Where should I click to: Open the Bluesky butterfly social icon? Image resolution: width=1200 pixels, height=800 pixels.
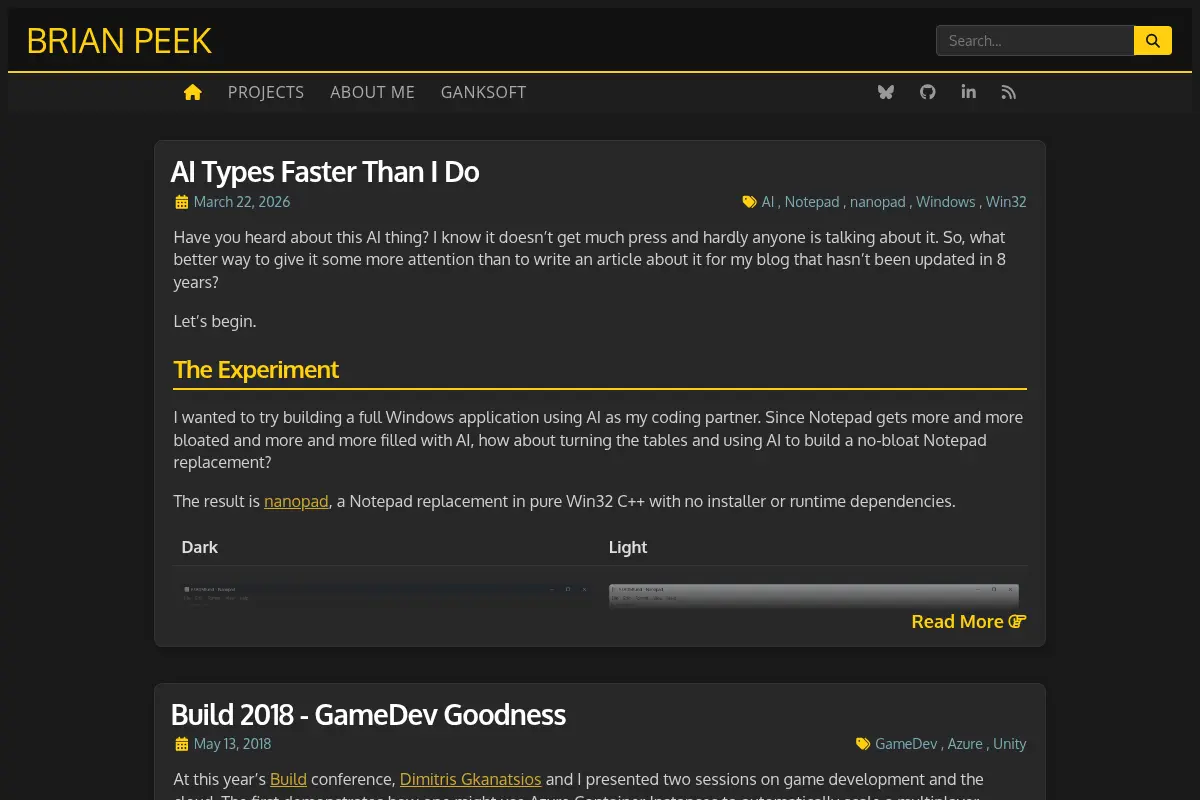pyautogui.click(x=886, y=92)
